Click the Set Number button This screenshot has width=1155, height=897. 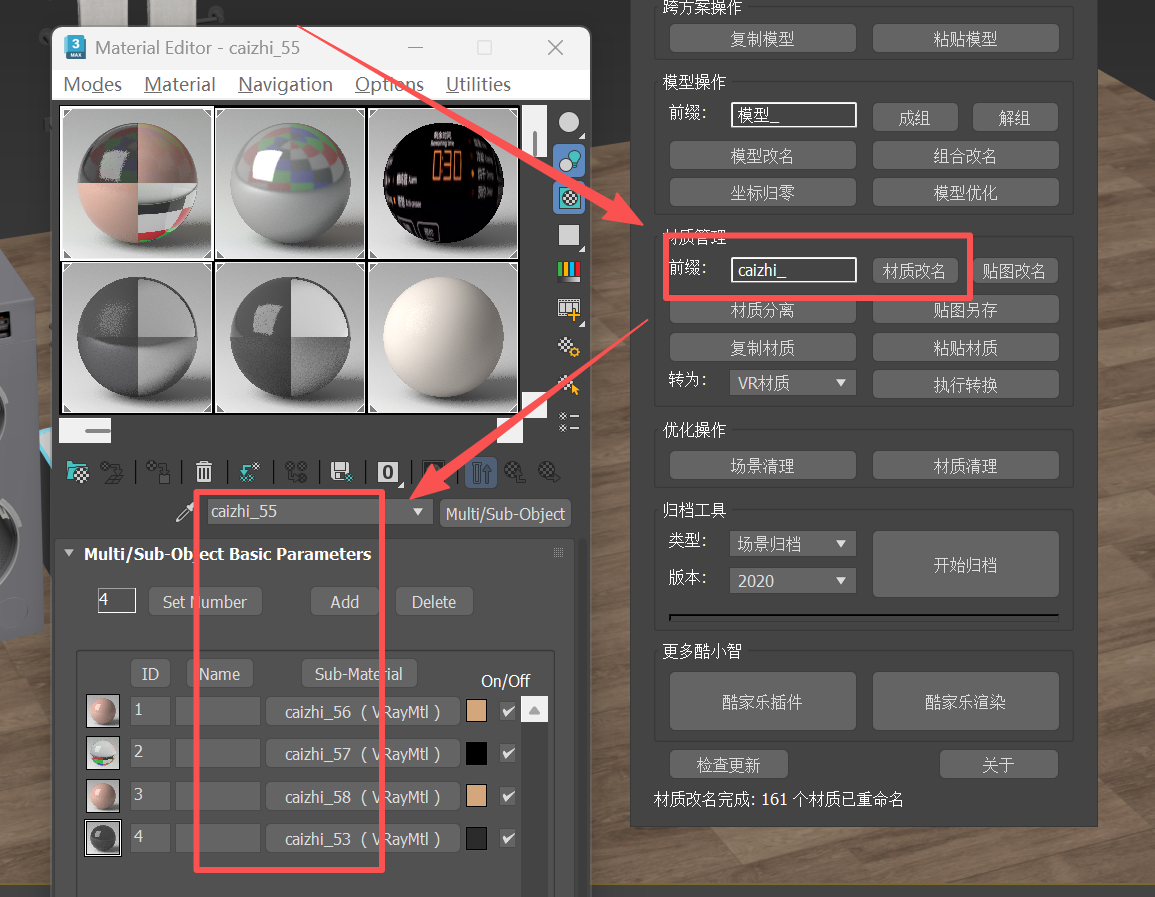coord(205,602)
